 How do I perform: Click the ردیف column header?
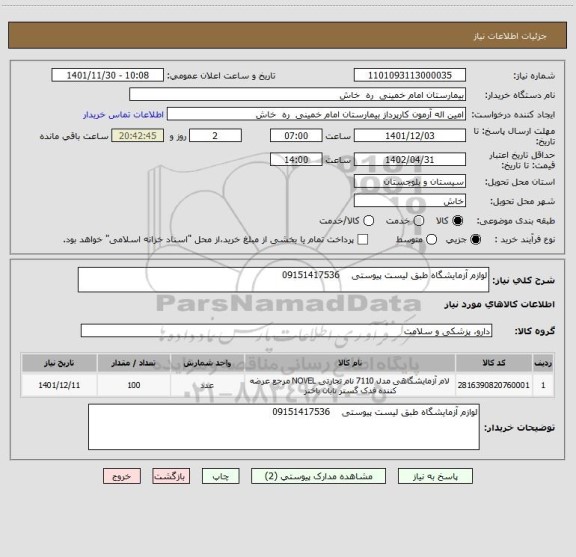point(543,363)
